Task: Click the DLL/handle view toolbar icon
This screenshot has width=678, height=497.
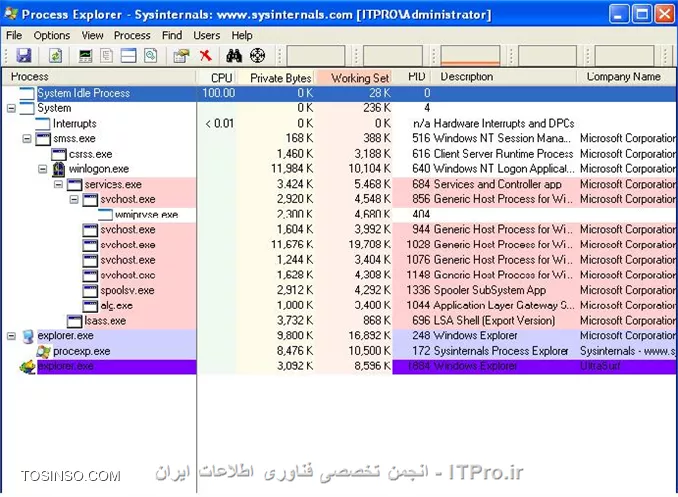Action: tap(150, 56)
